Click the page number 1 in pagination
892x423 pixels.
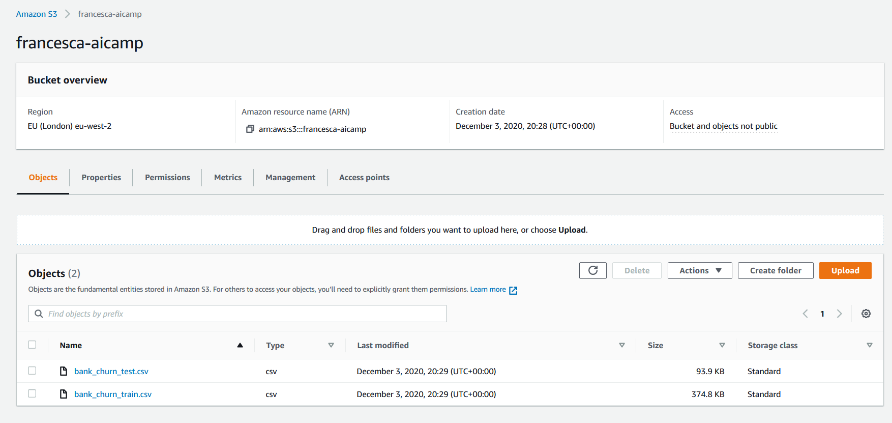[x=822, y=314]
